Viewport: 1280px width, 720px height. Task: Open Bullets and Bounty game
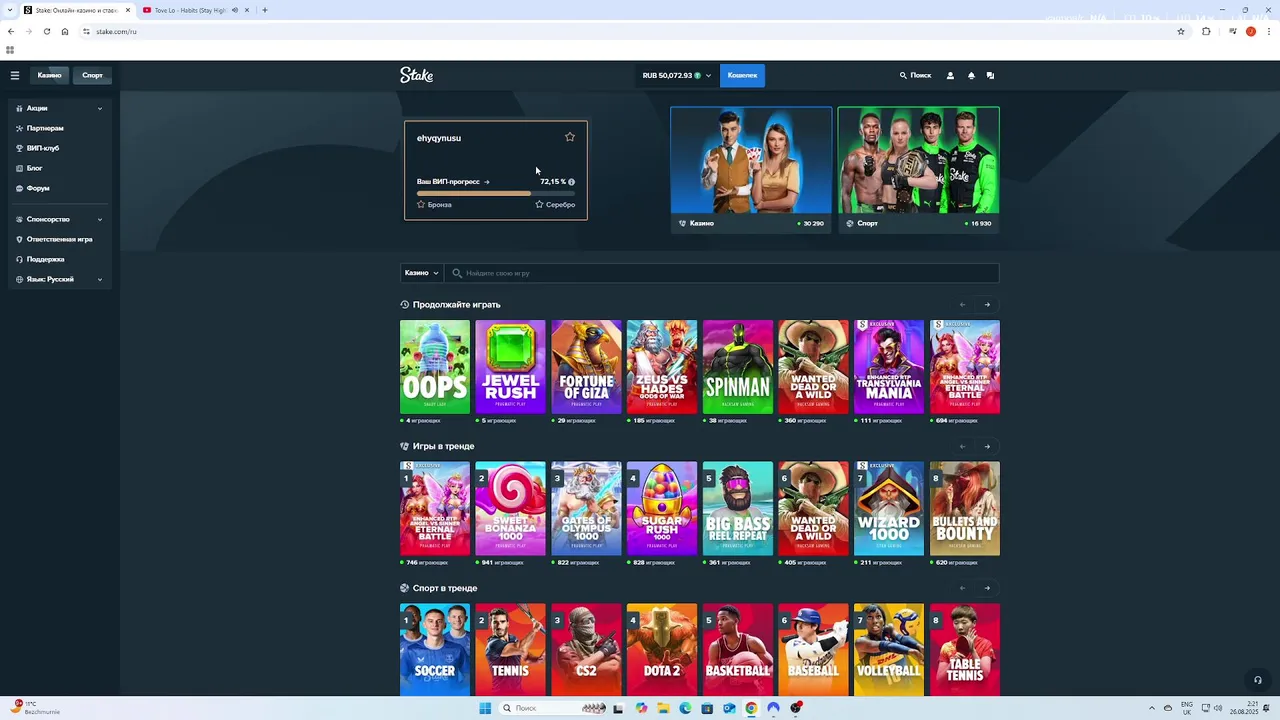tap(965, 508)
